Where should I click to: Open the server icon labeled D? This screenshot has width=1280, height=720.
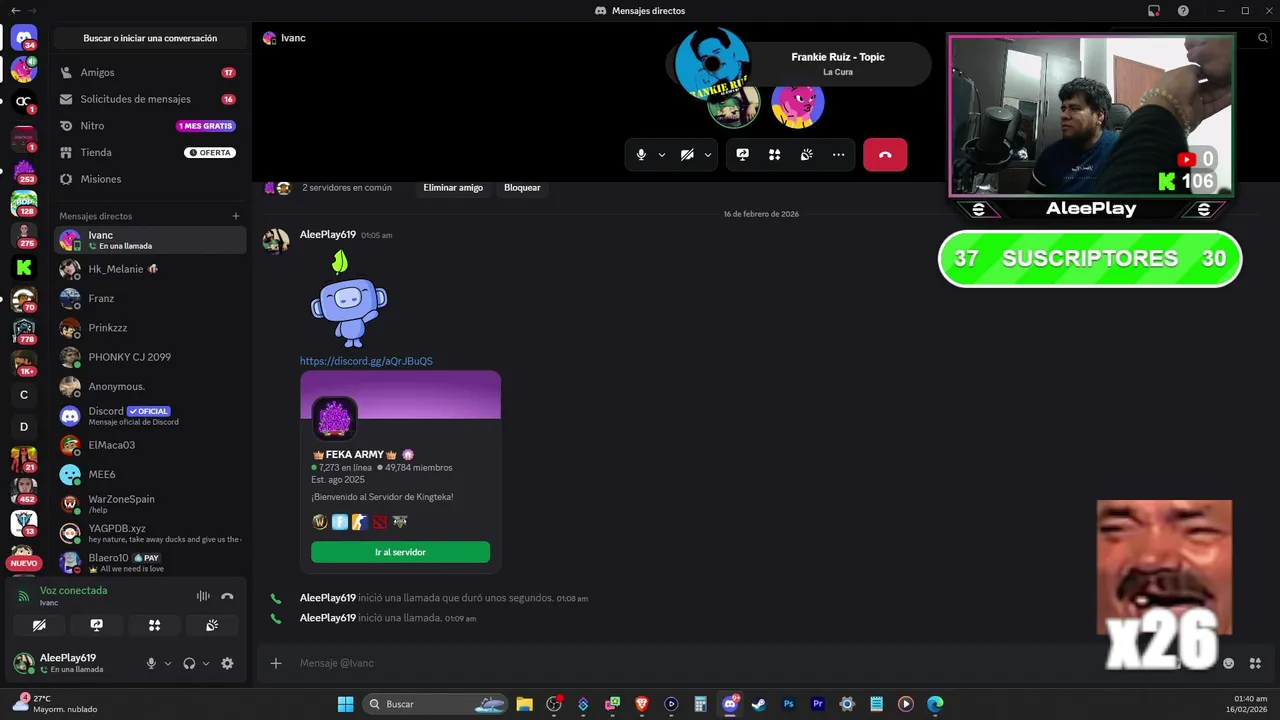24,427
